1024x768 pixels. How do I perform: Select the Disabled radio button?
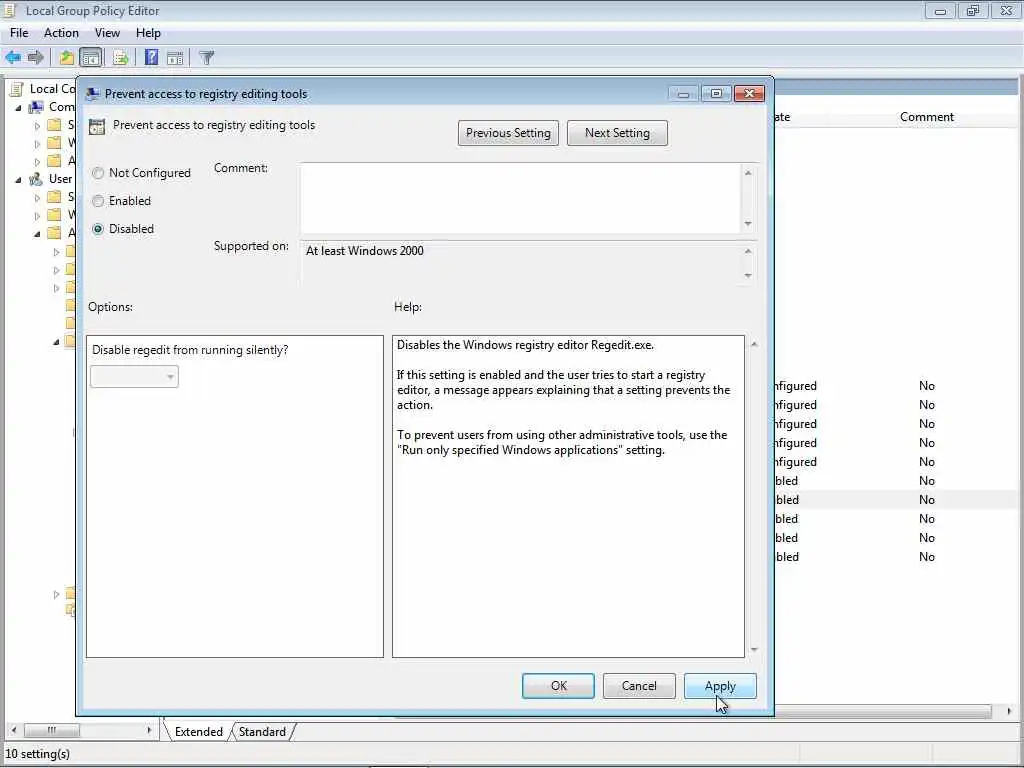[x=98, y=229]
